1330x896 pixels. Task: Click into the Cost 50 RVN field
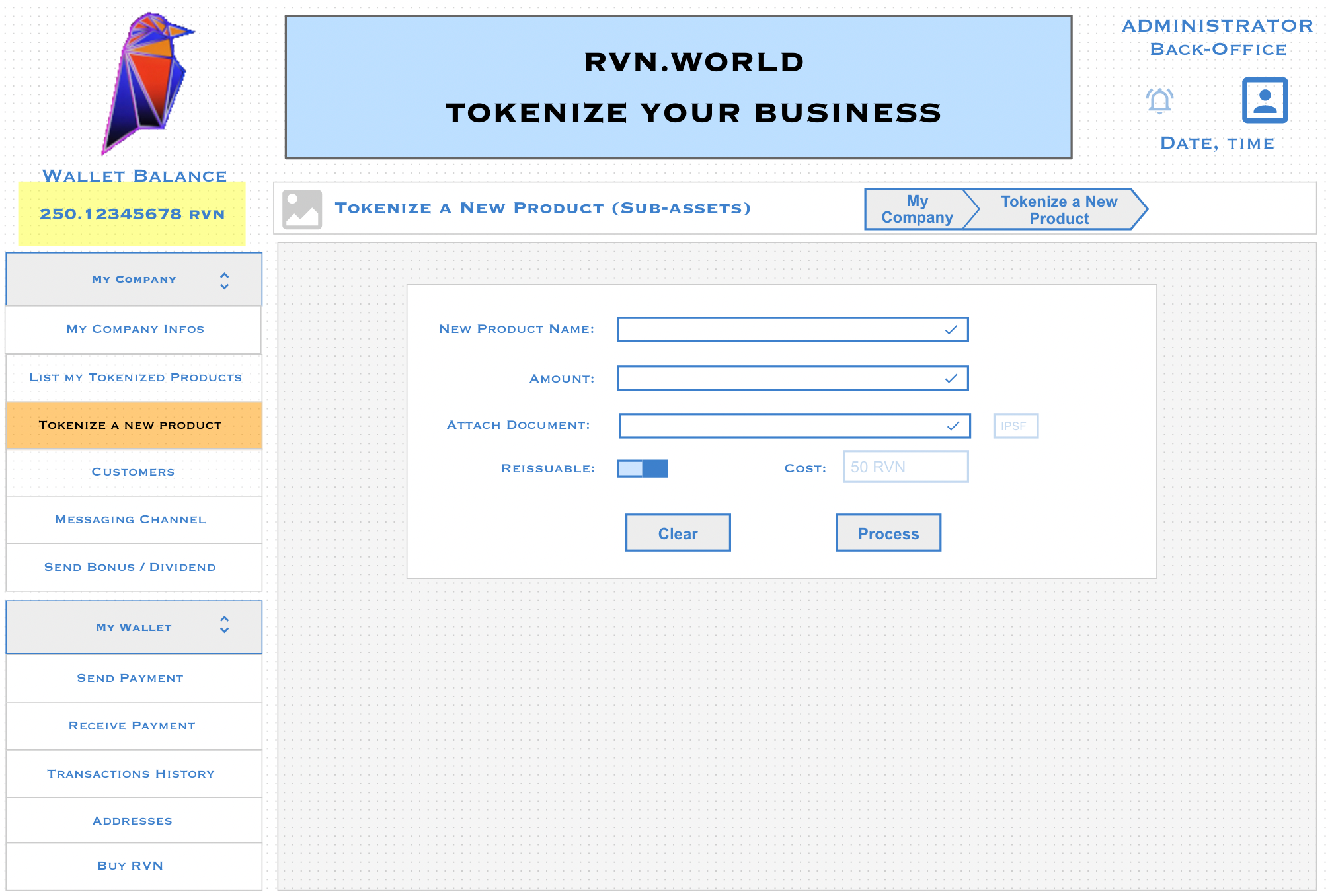pos(905,467)
